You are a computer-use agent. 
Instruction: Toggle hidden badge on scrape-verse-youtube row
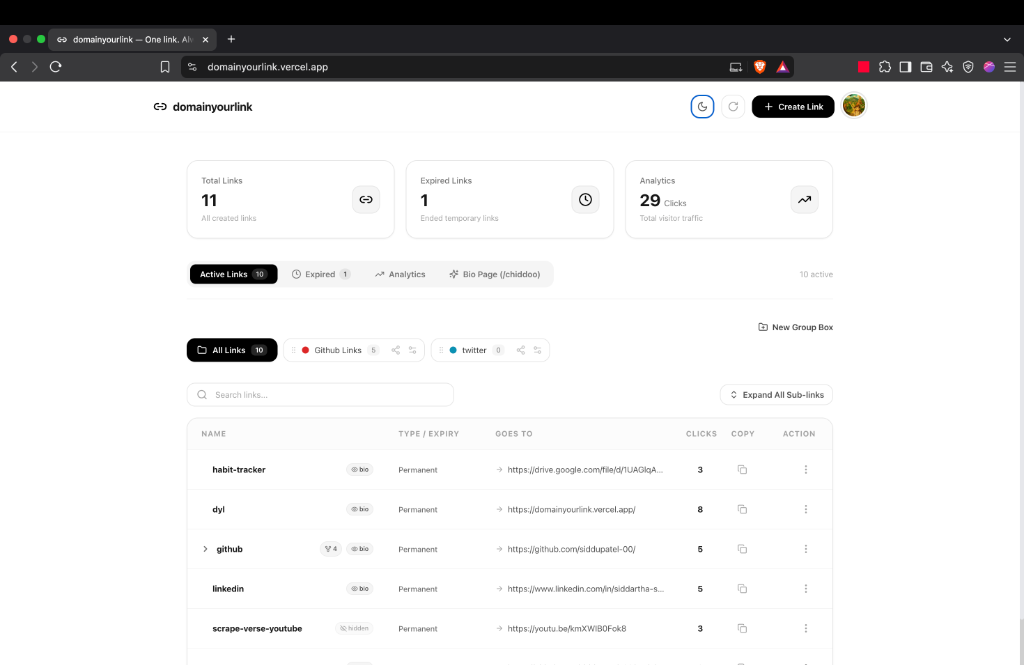click(x=354, y=628)
